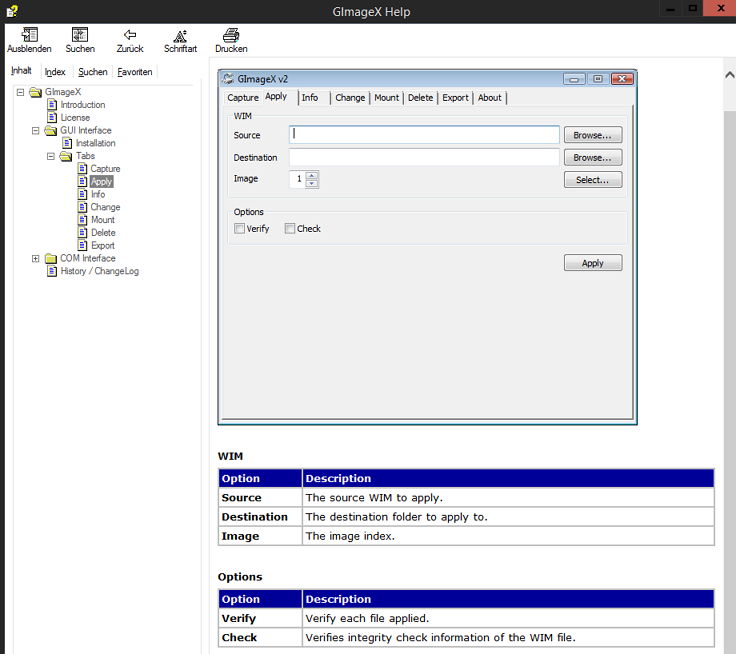Open the About tab in GImageX v2
The width and height of the screenshot is (736, 654).
490,98
